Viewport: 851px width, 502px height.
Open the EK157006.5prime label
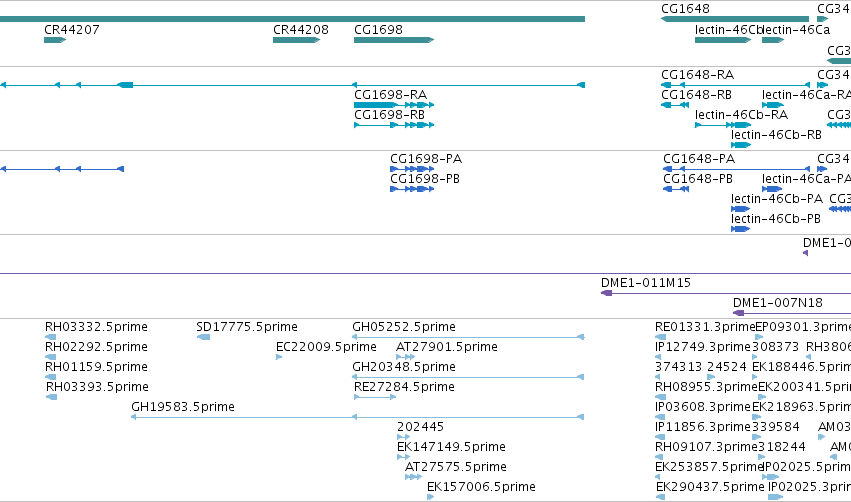[481, 486]
